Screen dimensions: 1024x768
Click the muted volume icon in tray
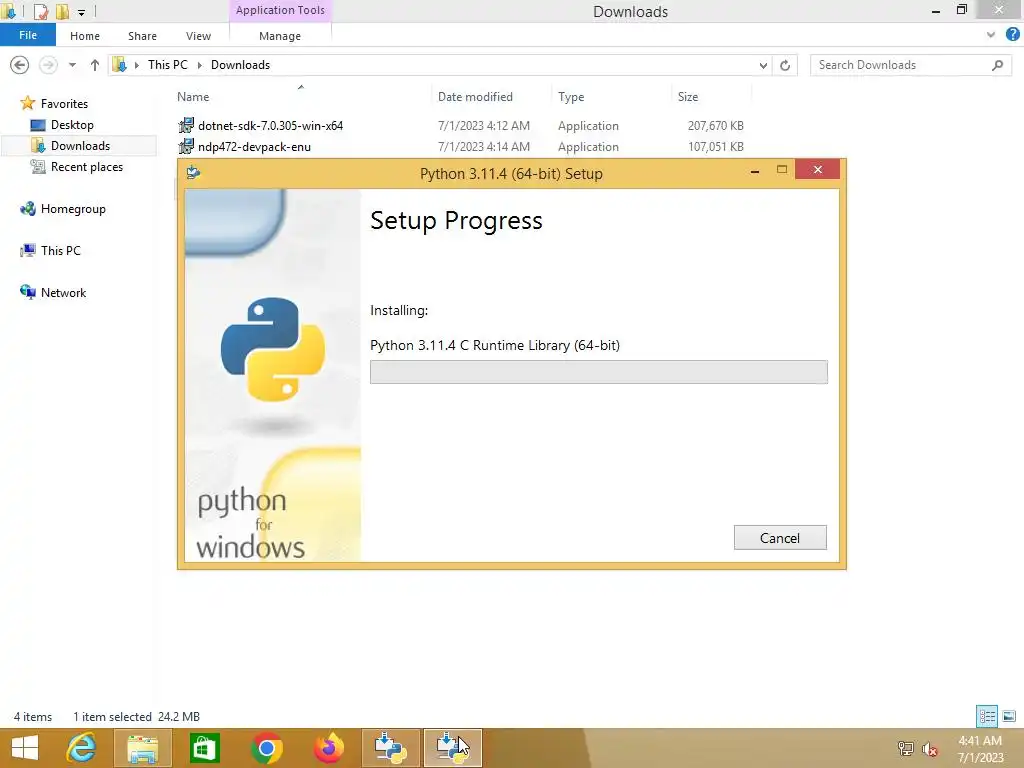point(930,748)
